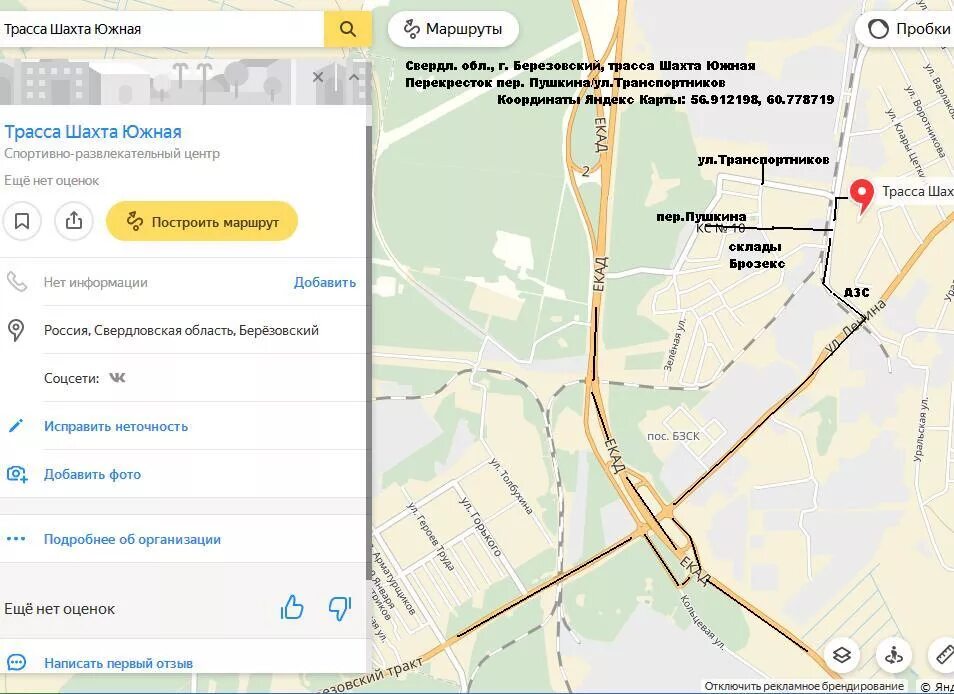Open Исправить неточность link
954x694 pixels.
coord(116,426)
